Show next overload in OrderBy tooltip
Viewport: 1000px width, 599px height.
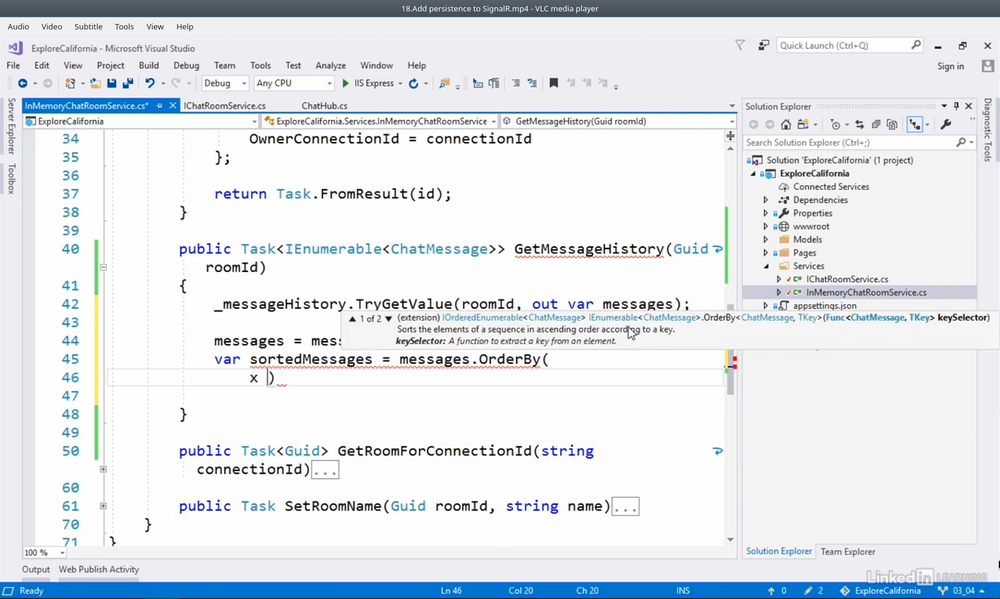388,318
